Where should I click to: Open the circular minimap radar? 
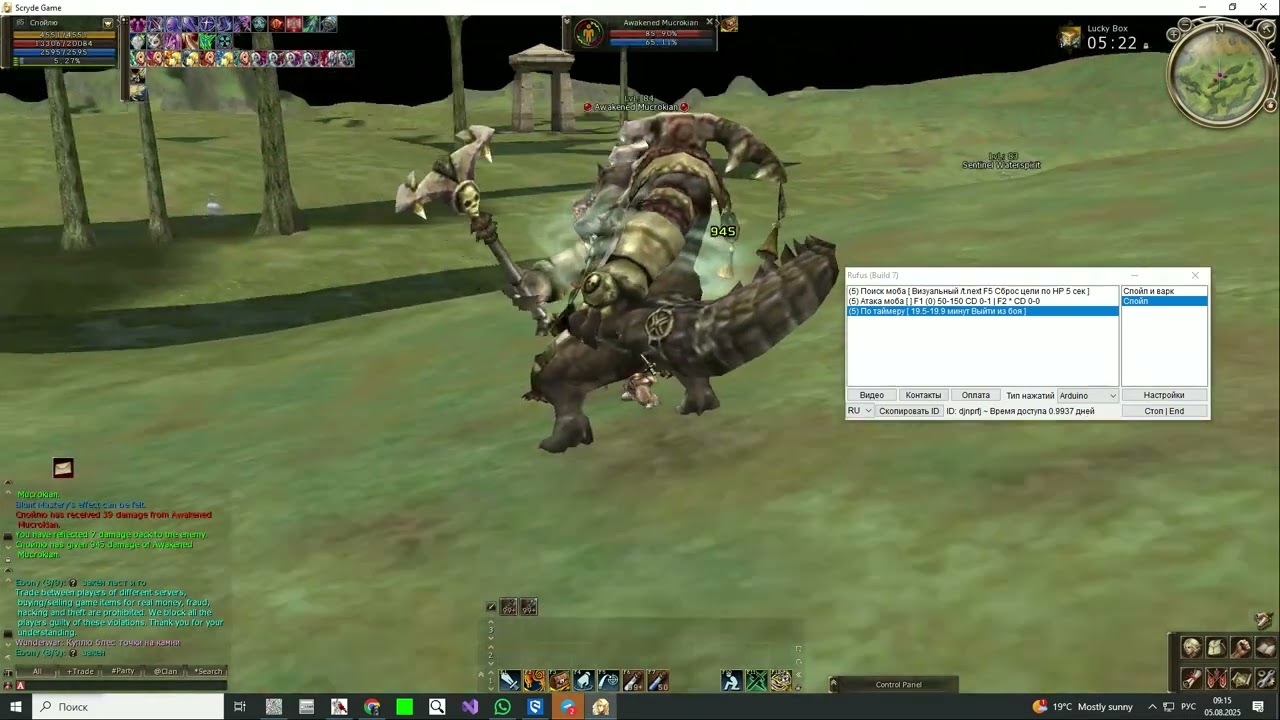(1220, 75)
